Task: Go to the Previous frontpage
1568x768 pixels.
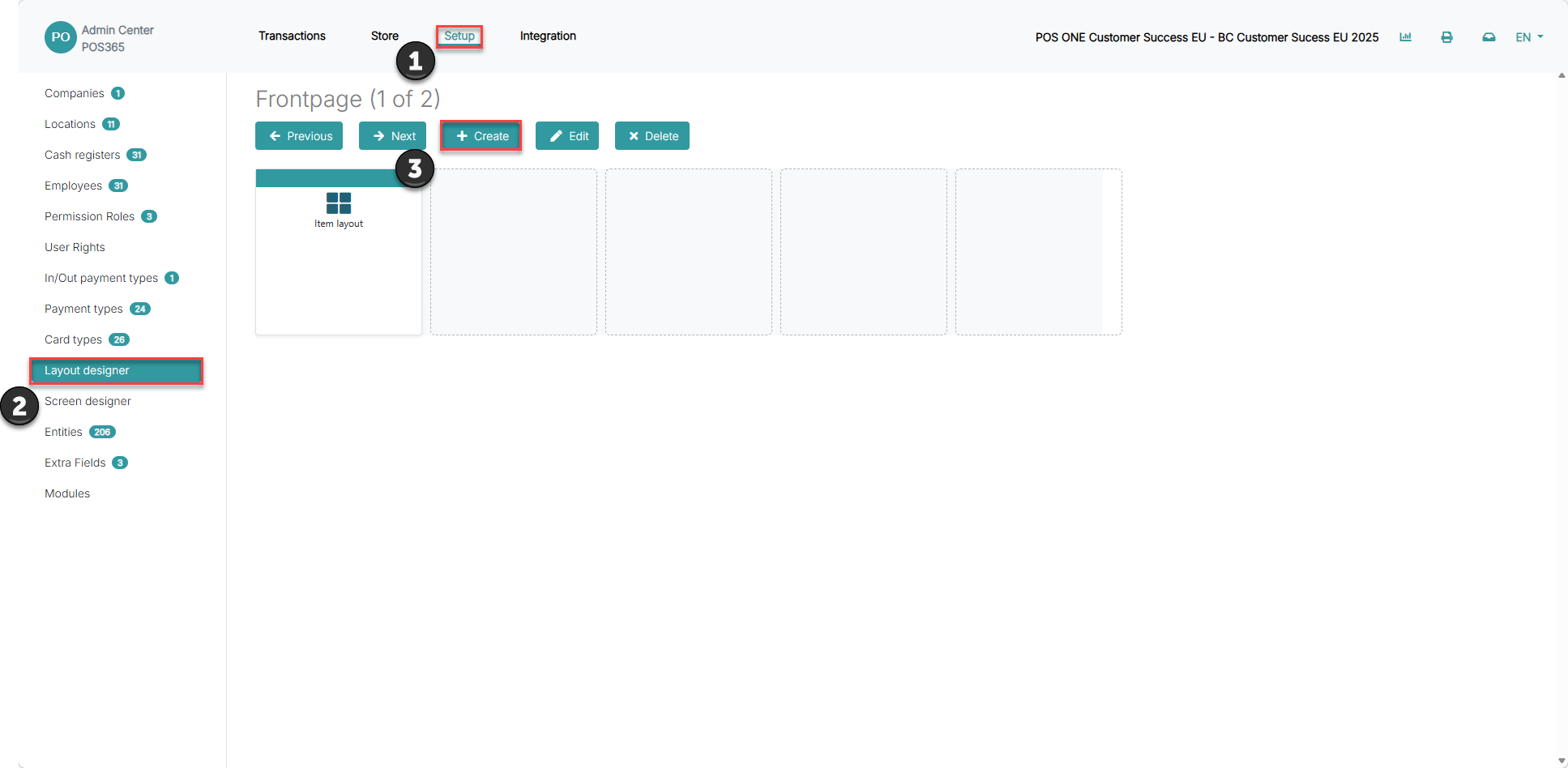Action: click(299, 136)
